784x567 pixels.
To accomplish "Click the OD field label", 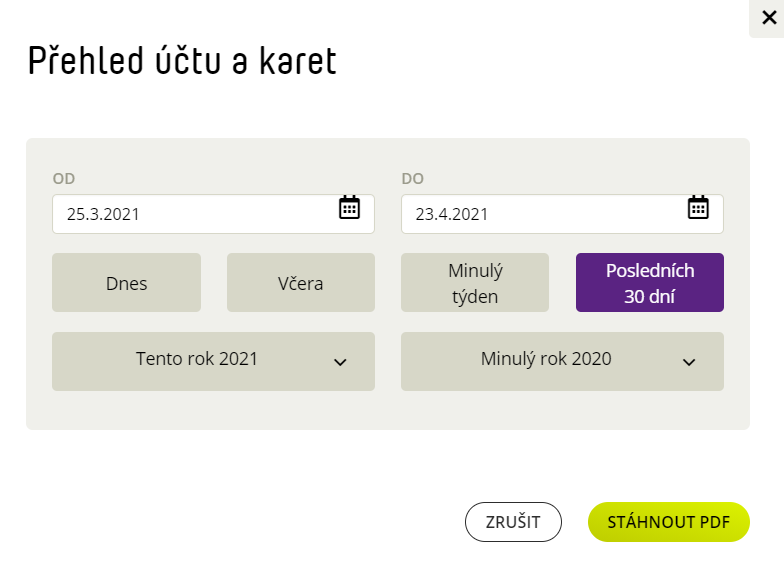I will tap(64, 178).
